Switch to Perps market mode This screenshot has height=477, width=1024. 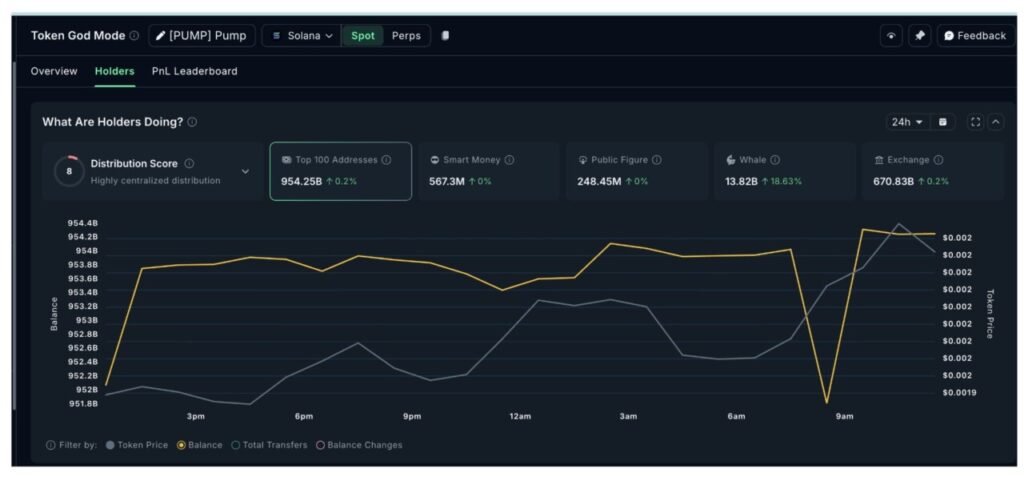406,36
